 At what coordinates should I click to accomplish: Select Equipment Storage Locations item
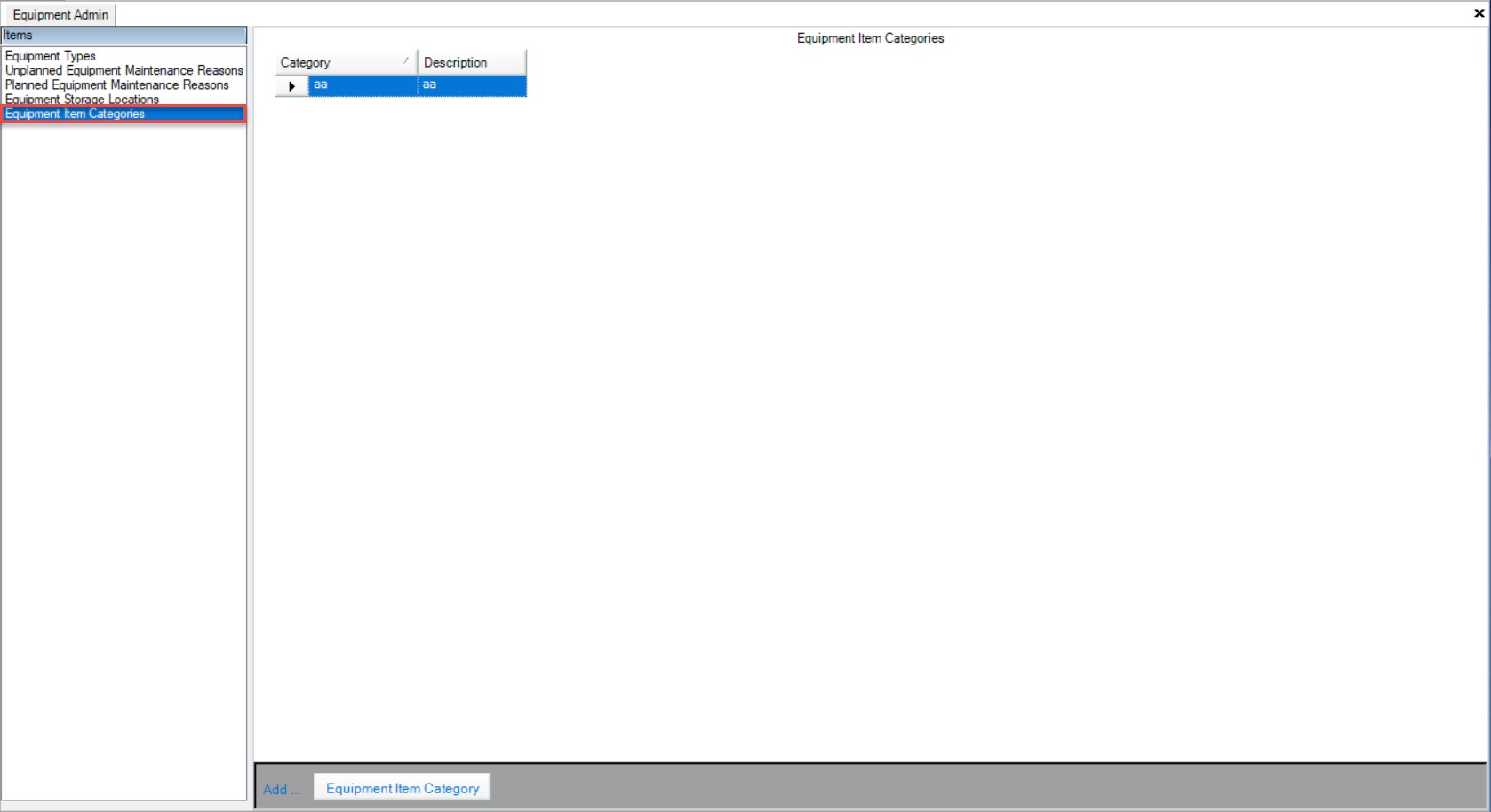82,99
